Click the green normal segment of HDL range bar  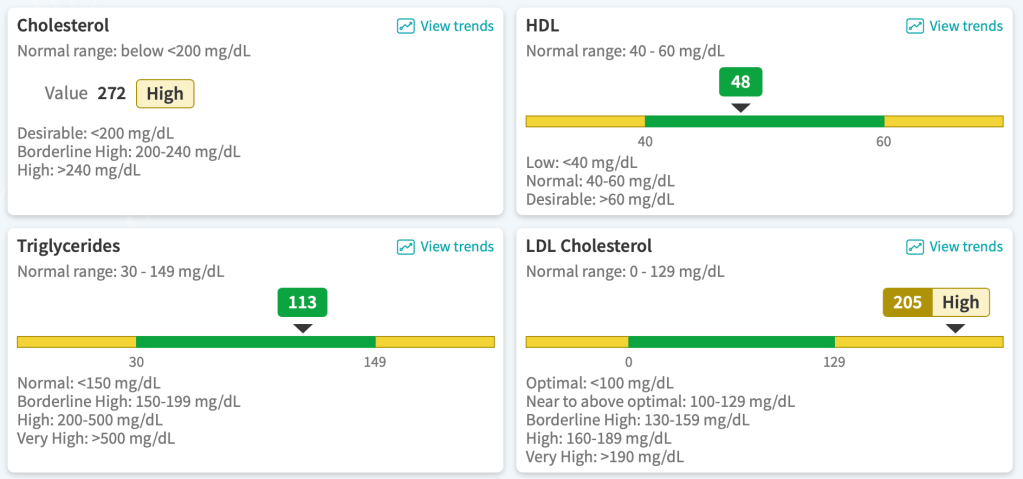tap(764, 121)
